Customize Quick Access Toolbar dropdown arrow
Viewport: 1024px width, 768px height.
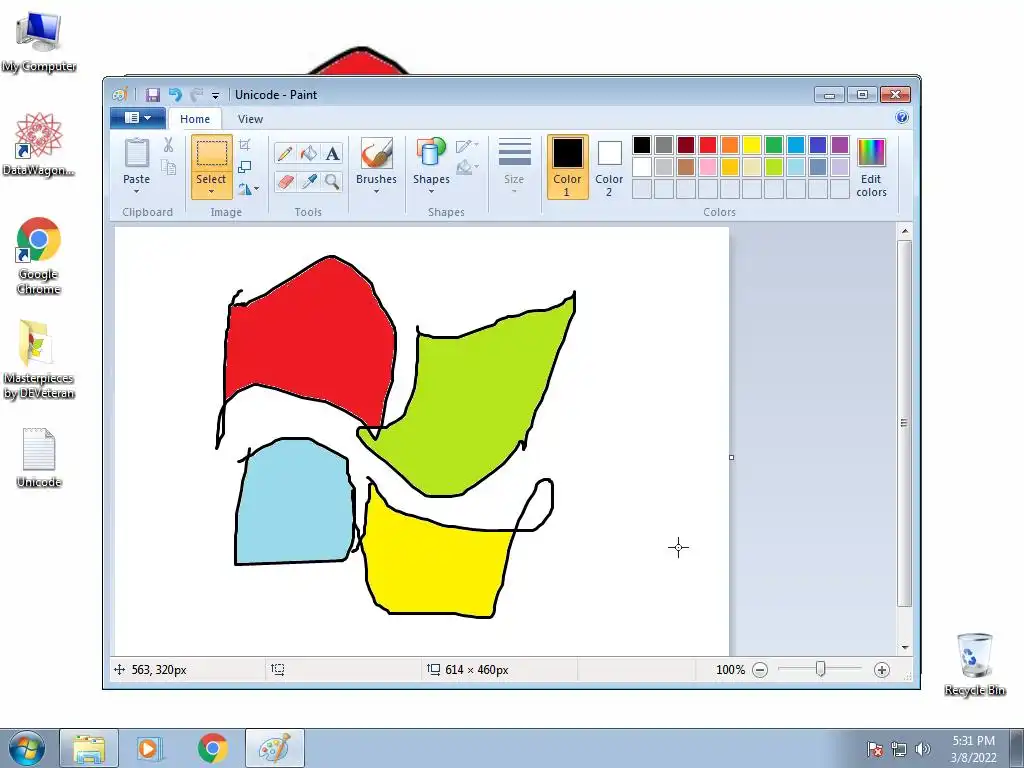[x=215, y=95]
